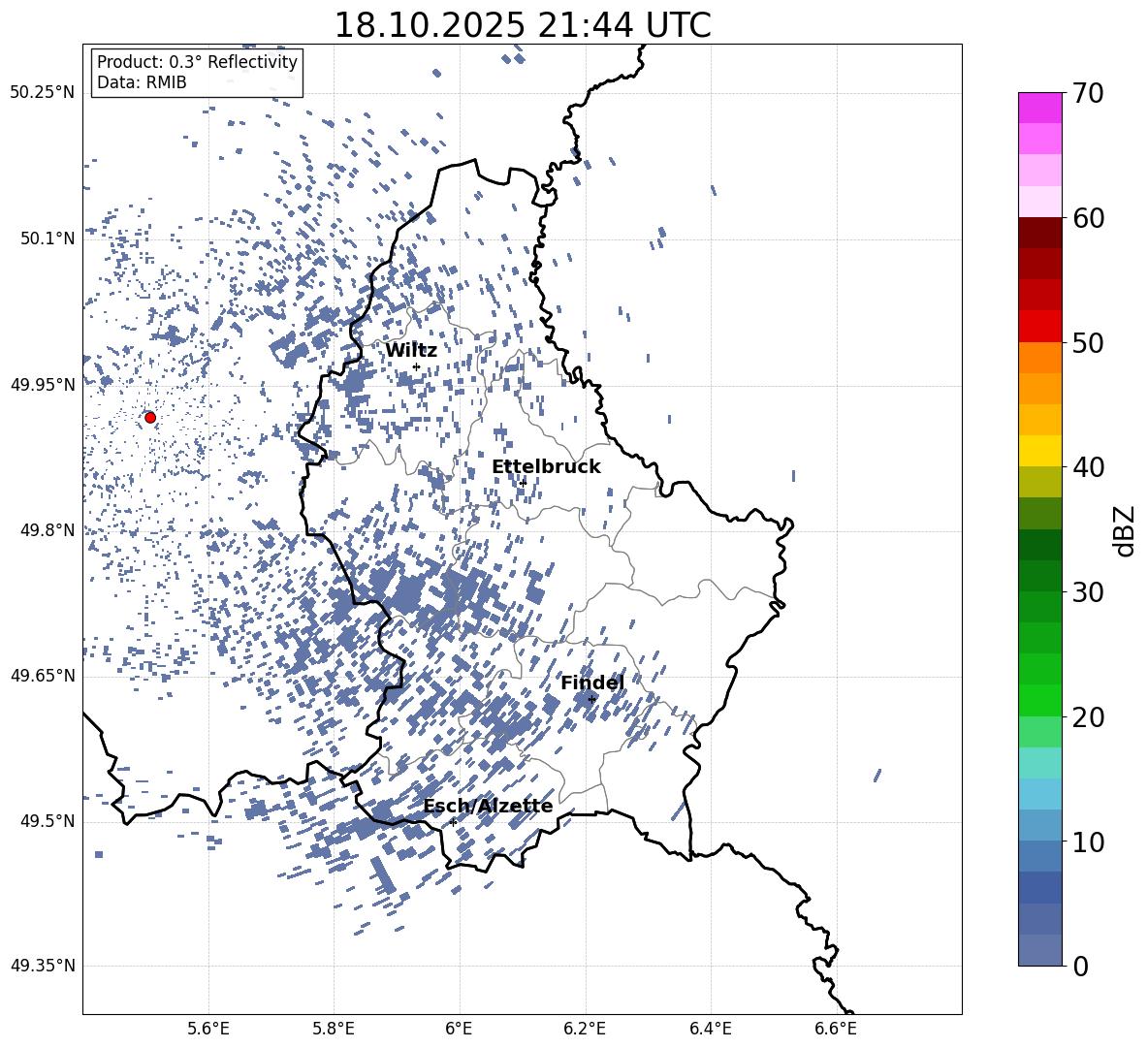Viewport: 1148px width, 1048px height.
Task: Click the title 18.10.2025 21:44 UTC
Action: pyautogui.click(x=523, y=25)
